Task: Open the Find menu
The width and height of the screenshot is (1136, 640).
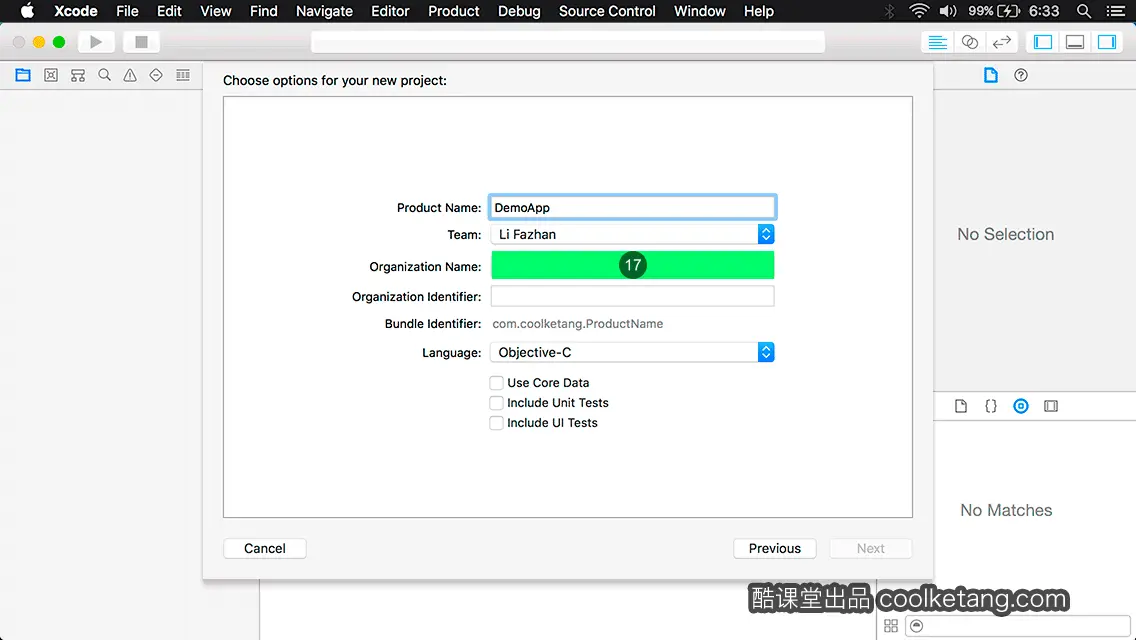Action: pyautogui.click(x=264, y=11)
